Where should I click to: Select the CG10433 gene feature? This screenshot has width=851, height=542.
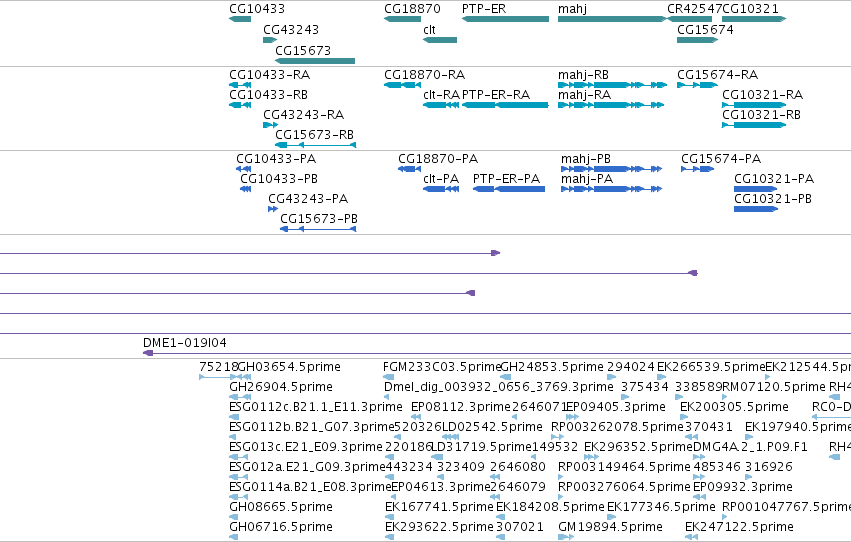coord(240,19)
